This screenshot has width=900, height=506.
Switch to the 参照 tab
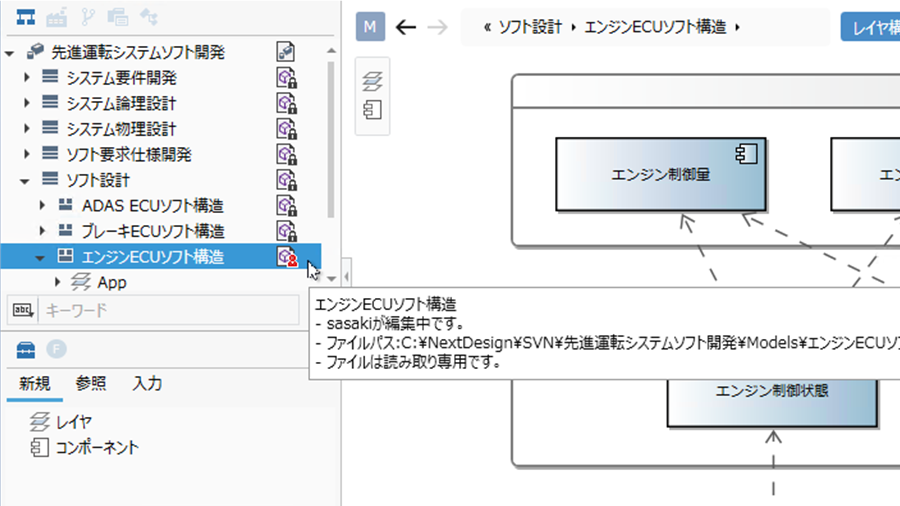tap(91, 384)
